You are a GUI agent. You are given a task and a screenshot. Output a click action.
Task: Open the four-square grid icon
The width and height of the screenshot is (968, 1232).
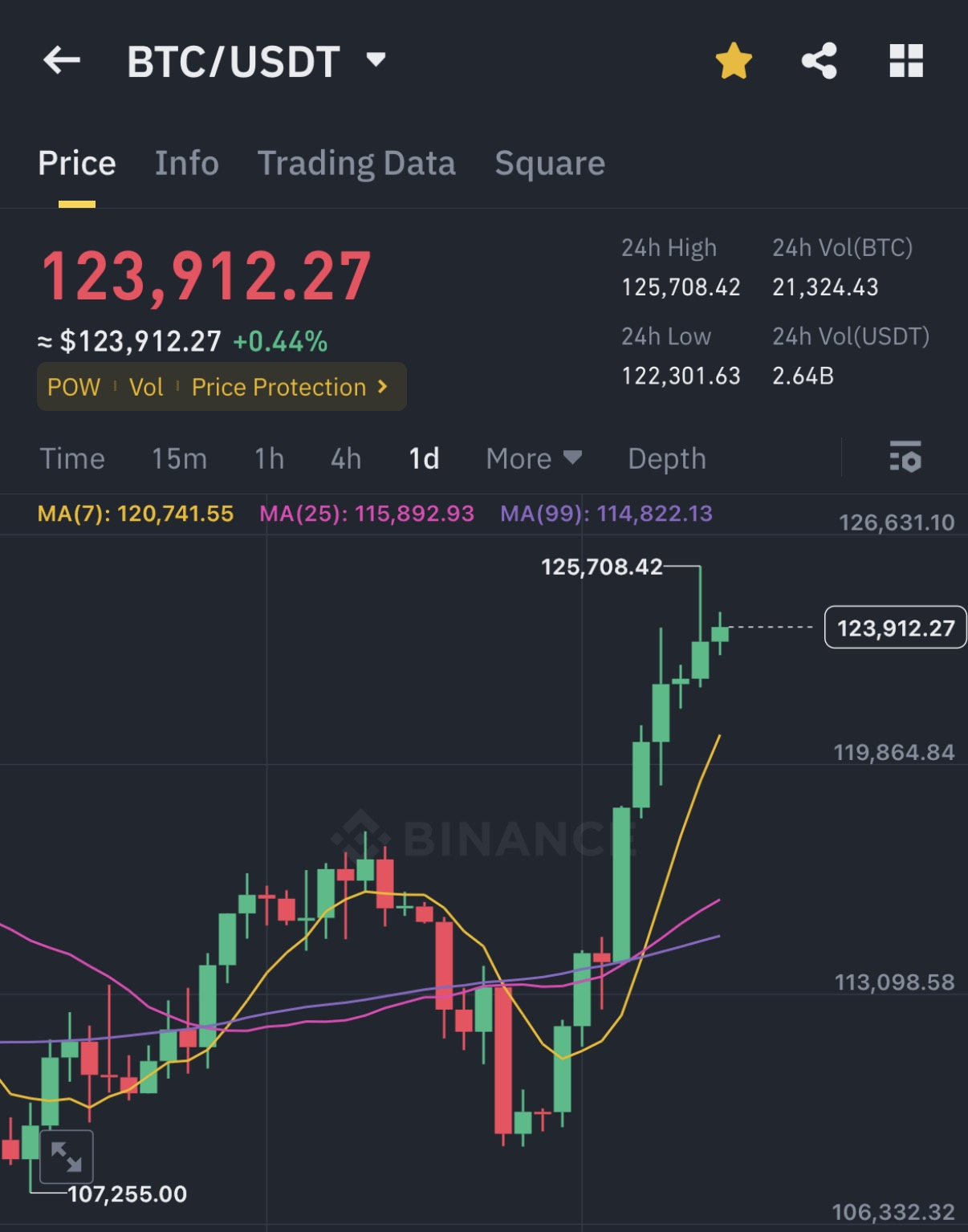tap(906, 61)
